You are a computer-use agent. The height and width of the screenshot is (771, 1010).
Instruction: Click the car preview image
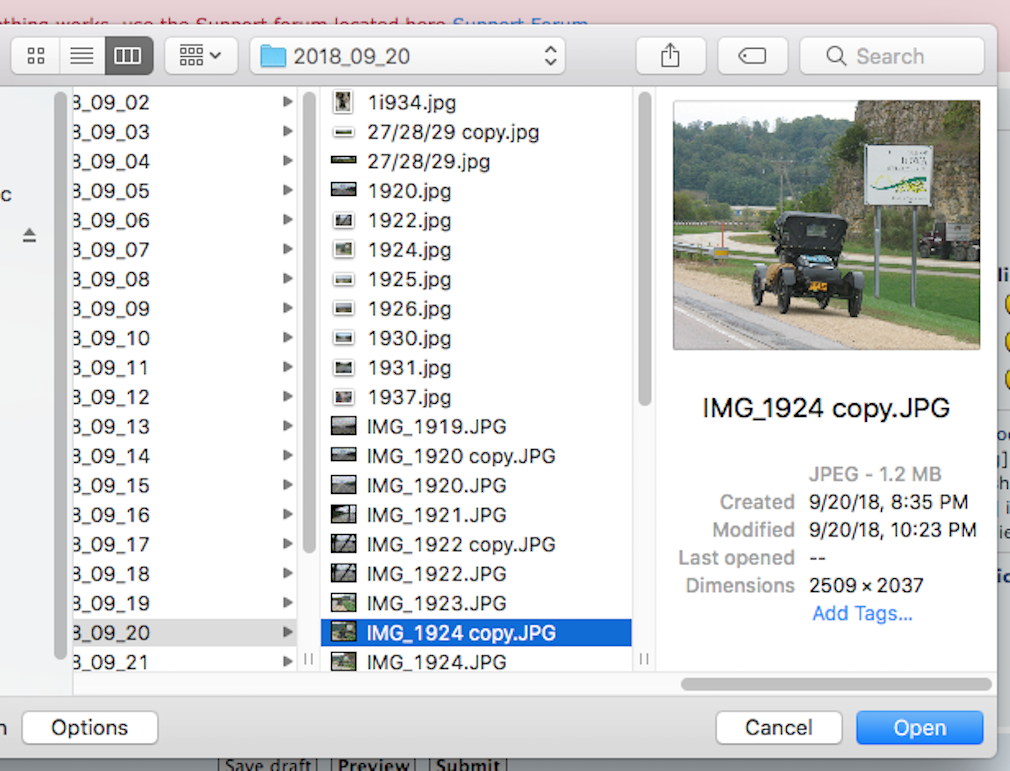[x=826, y=225]
